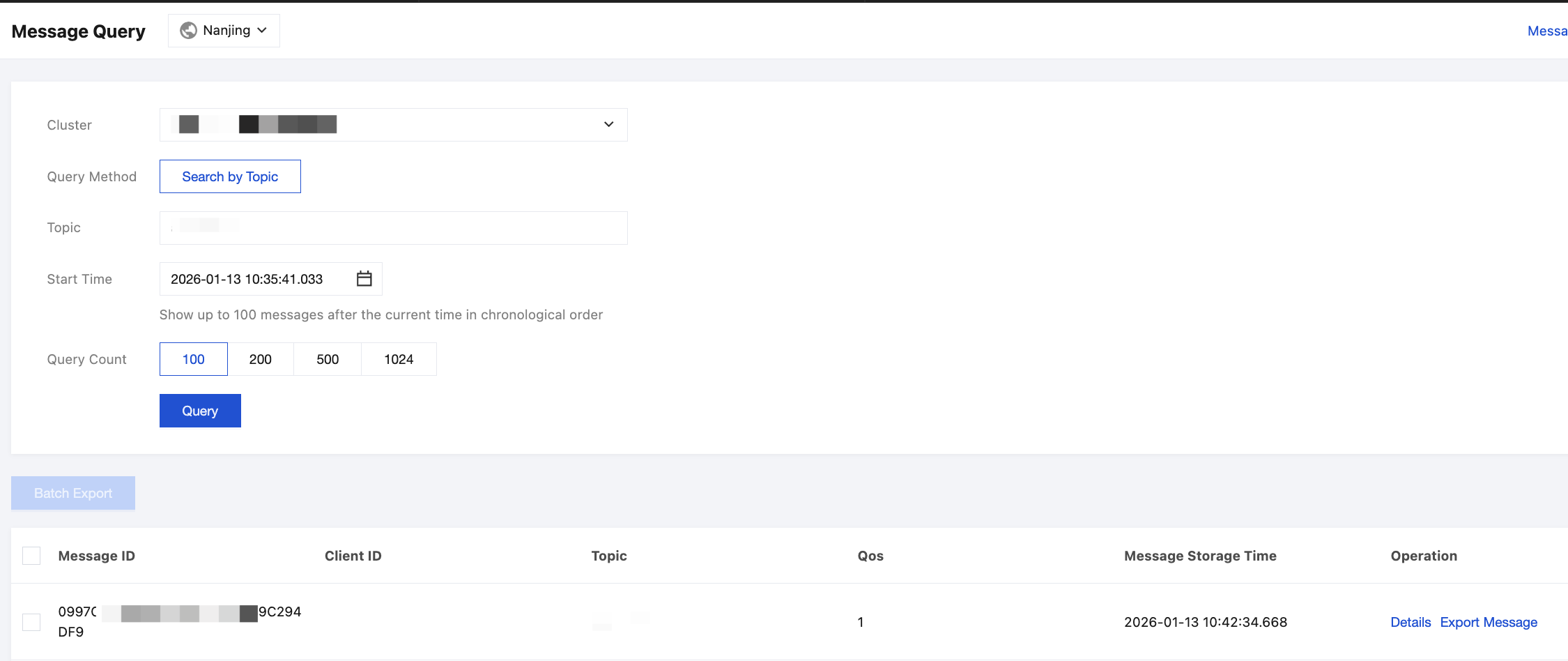The width and height of the screenshot is (1568, 661).
Task: Click the Cluster selection combo box
Action: (x=393, y=125)
